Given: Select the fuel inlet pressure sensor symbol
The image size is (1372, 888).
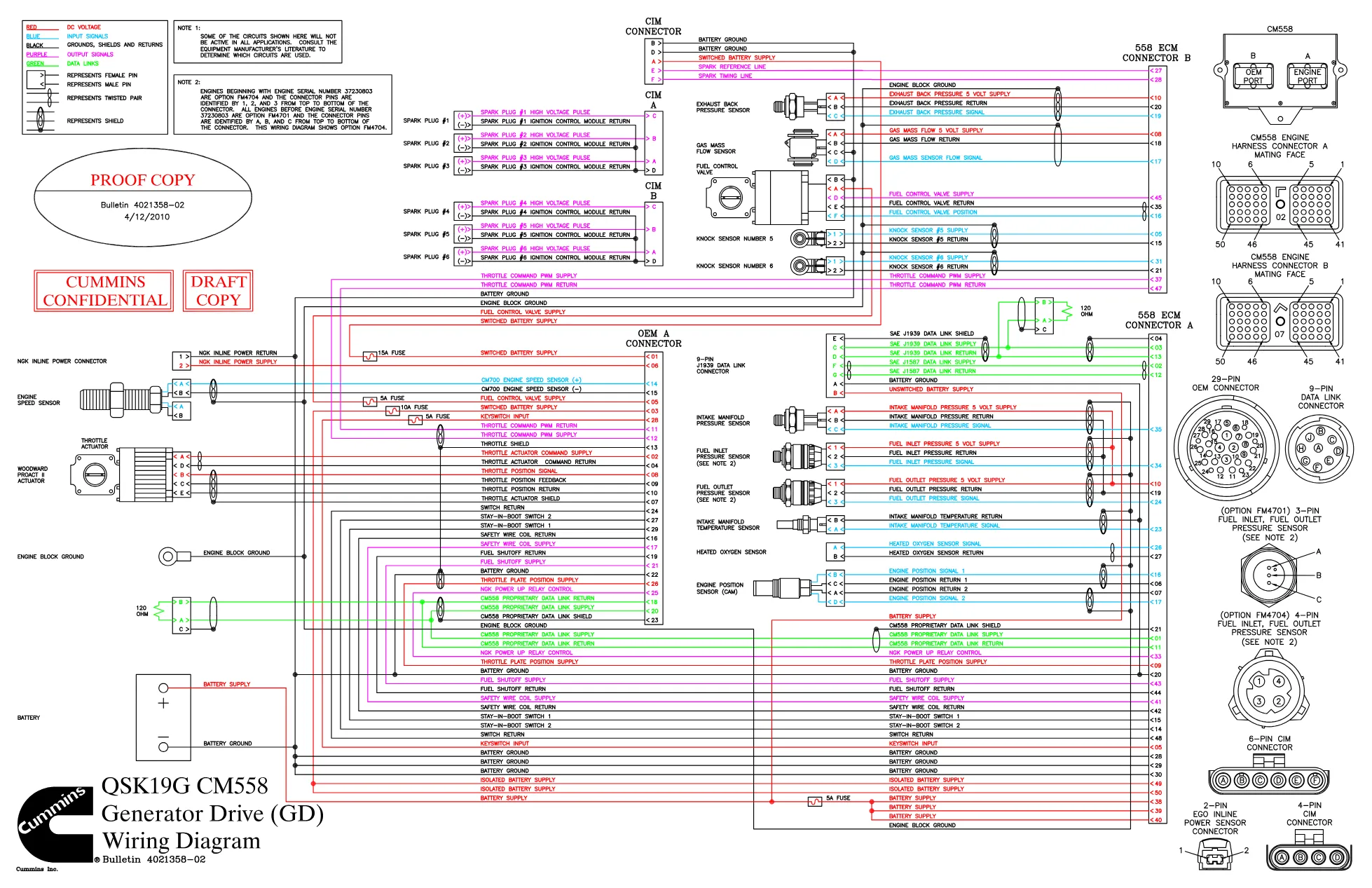Looking at the screenshot, I should 799,456.
